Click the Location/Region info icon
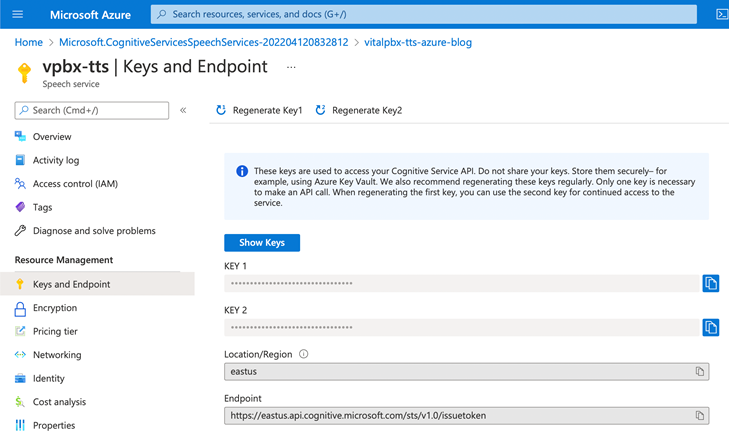Viewport: 729px width, 441px height. 304,354
